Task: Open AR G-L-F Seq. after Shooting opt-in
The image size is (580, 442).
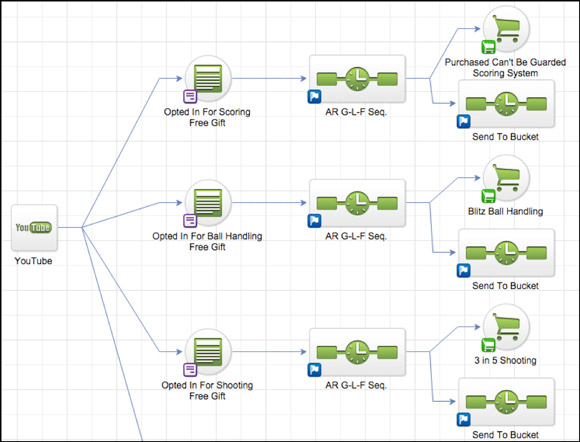Action: pyautogui.click(x=357, y=352)
